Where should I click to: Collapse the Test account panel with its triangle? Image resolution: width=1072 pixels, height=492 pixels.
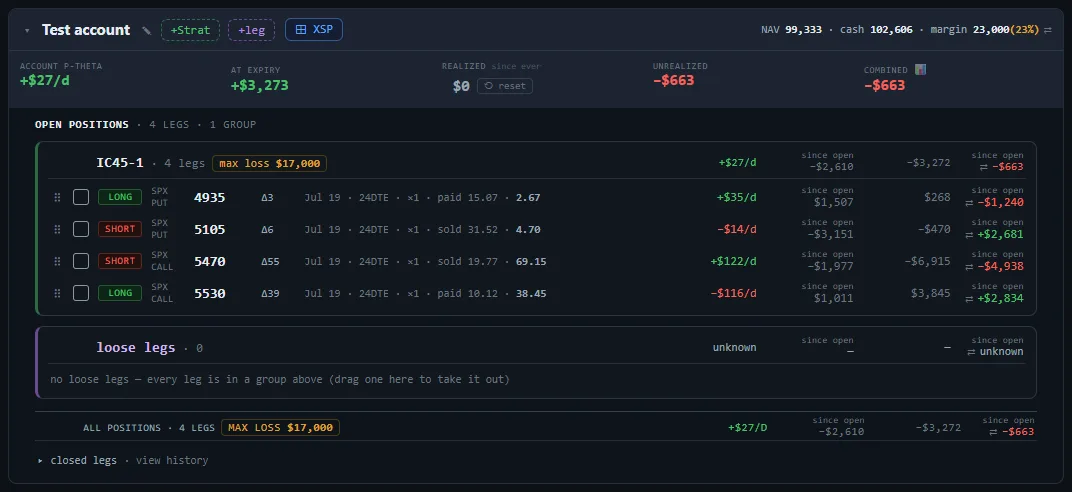(x=27, y=31)
